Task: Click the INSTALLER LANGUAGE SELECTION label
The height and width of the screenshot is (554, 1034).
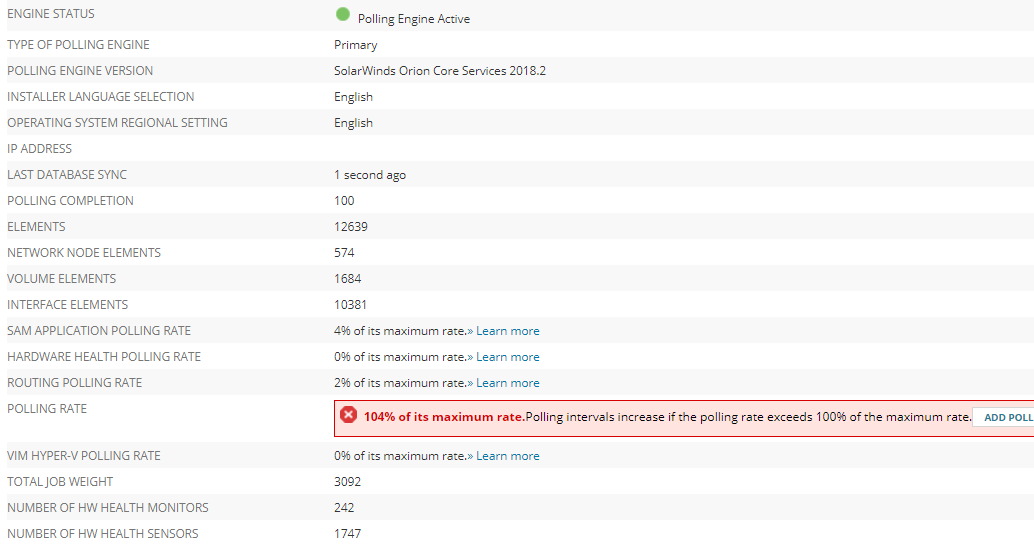Action: point(101,97)
